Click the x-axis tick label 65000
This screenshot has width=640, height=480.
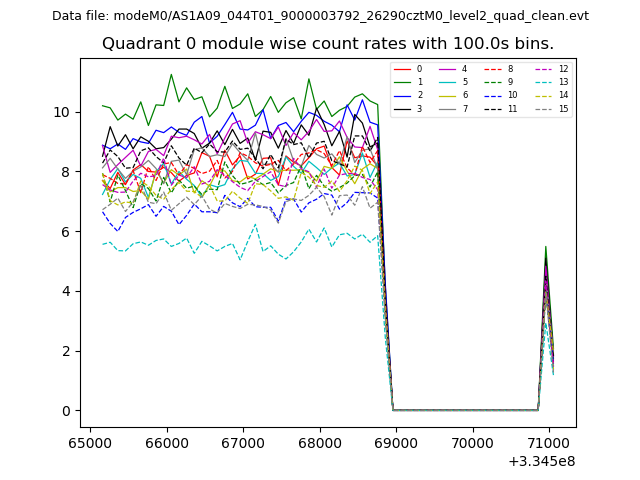click(90, 442)
